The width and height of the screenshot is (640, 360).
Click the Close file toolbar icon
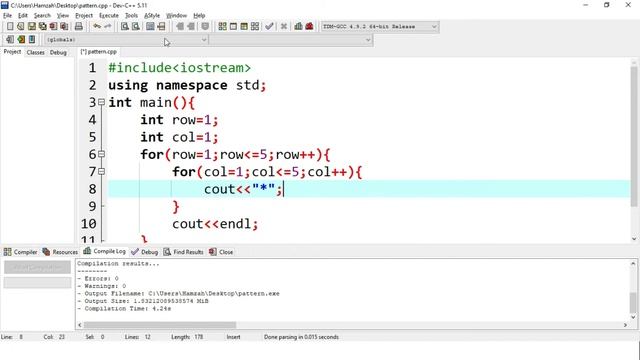click(x=53, y=27)
